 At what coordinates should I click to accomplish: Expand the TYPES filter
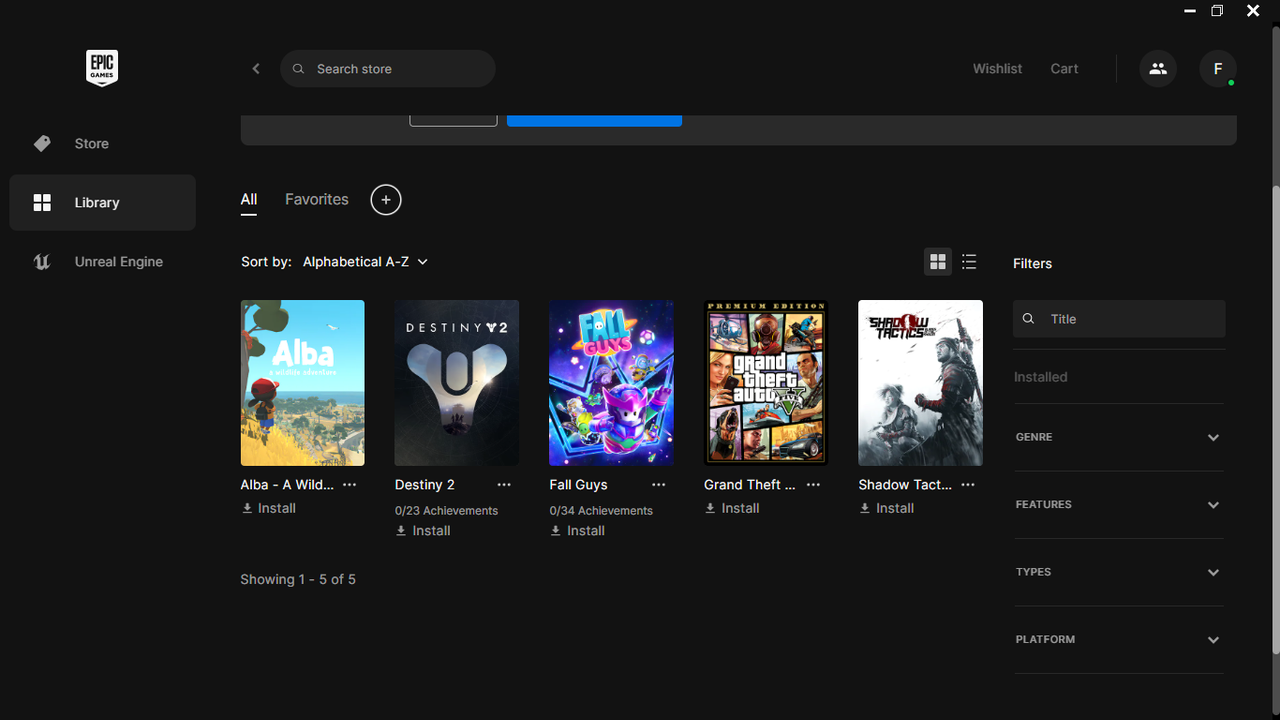click(x=1119, y=573)
